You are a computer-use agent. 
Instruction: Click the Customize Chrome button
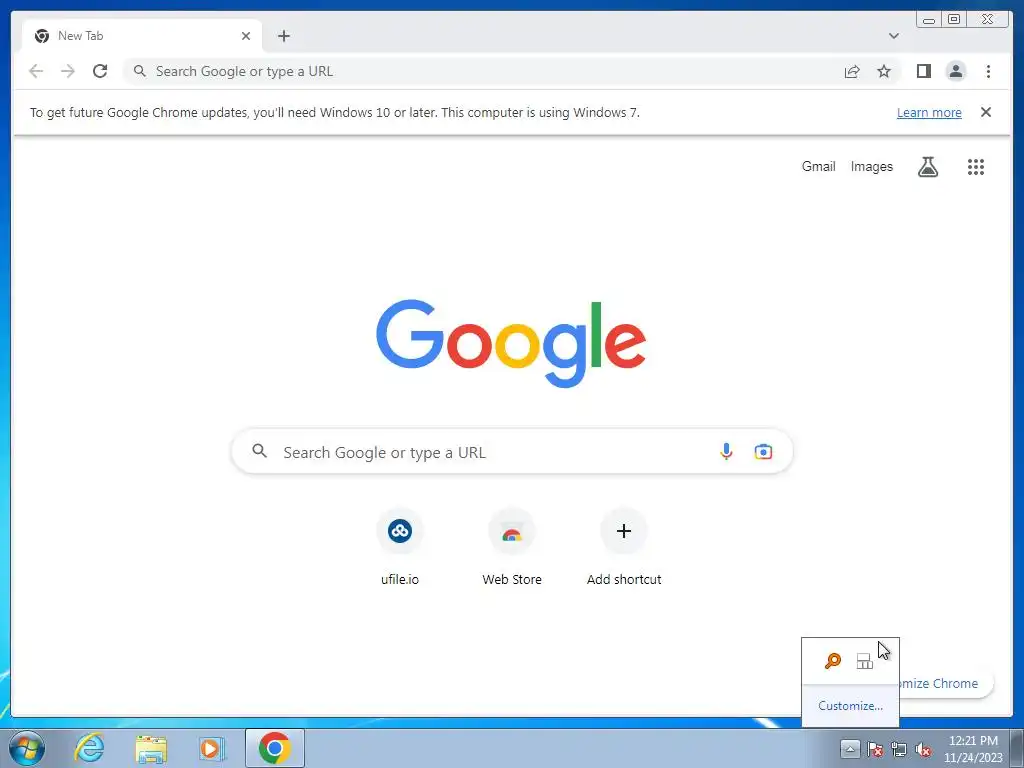946,683
